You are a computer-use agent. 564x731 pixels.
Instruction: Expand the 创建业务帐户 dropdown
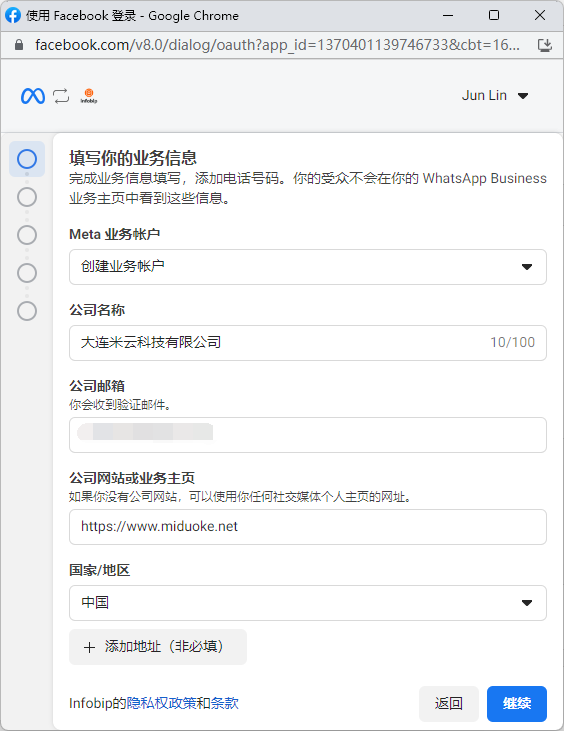308,267
